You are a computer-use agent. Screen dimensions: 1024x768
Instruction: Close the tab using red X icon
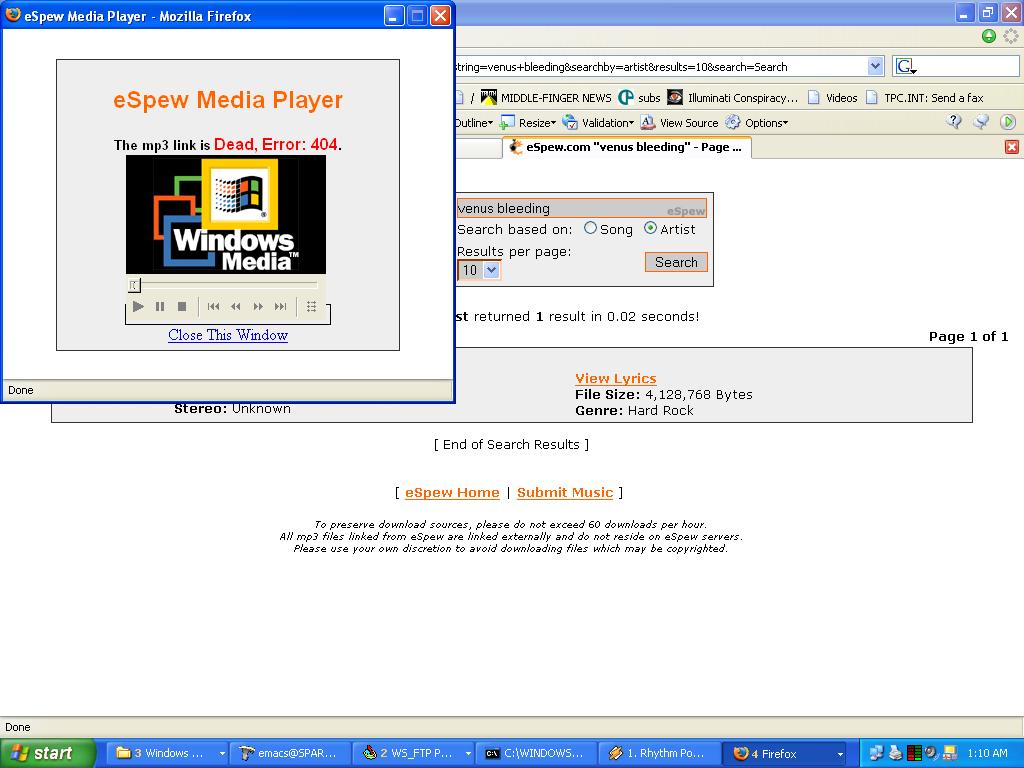click(x=1011, y=147)
